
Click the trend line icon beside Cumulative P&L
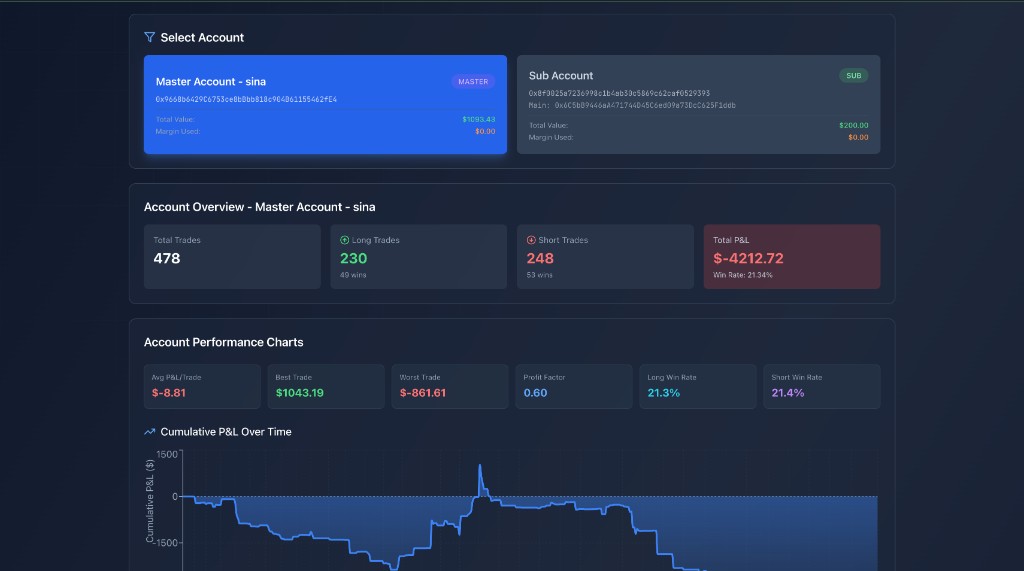pyautogui.click(x=150, y=432)
